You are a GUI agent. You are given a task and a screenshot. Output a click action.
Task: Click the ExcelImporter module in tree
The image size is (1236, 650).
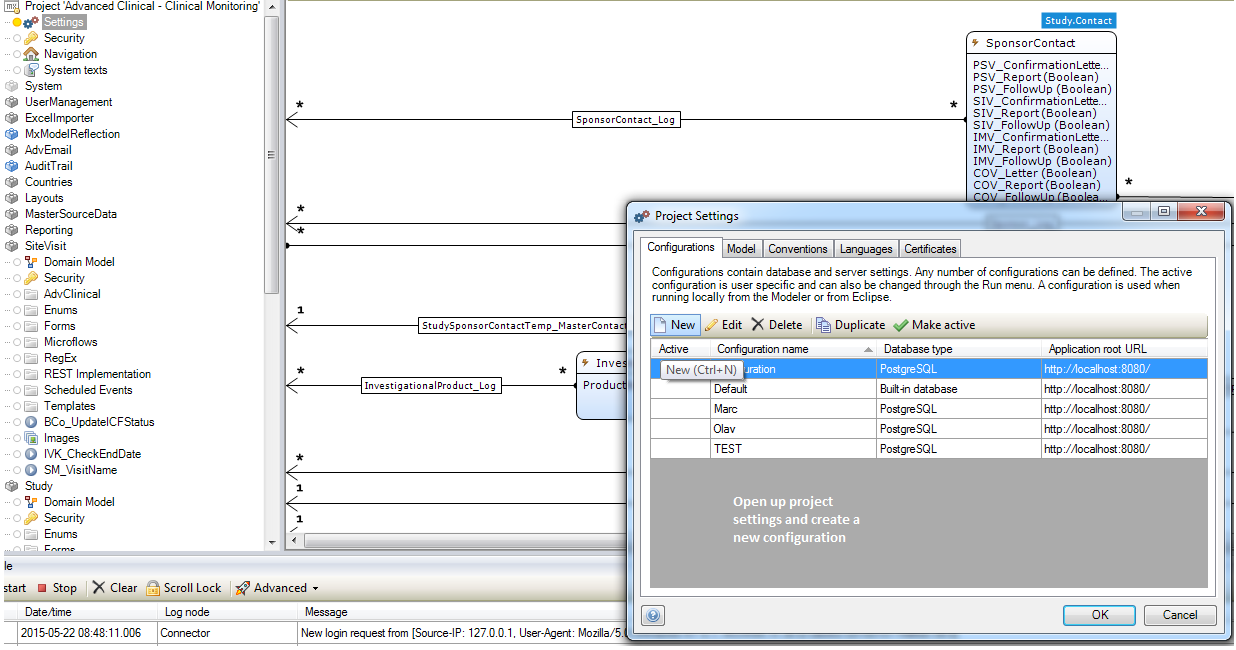pyautogui.click(x=59, y=118)
